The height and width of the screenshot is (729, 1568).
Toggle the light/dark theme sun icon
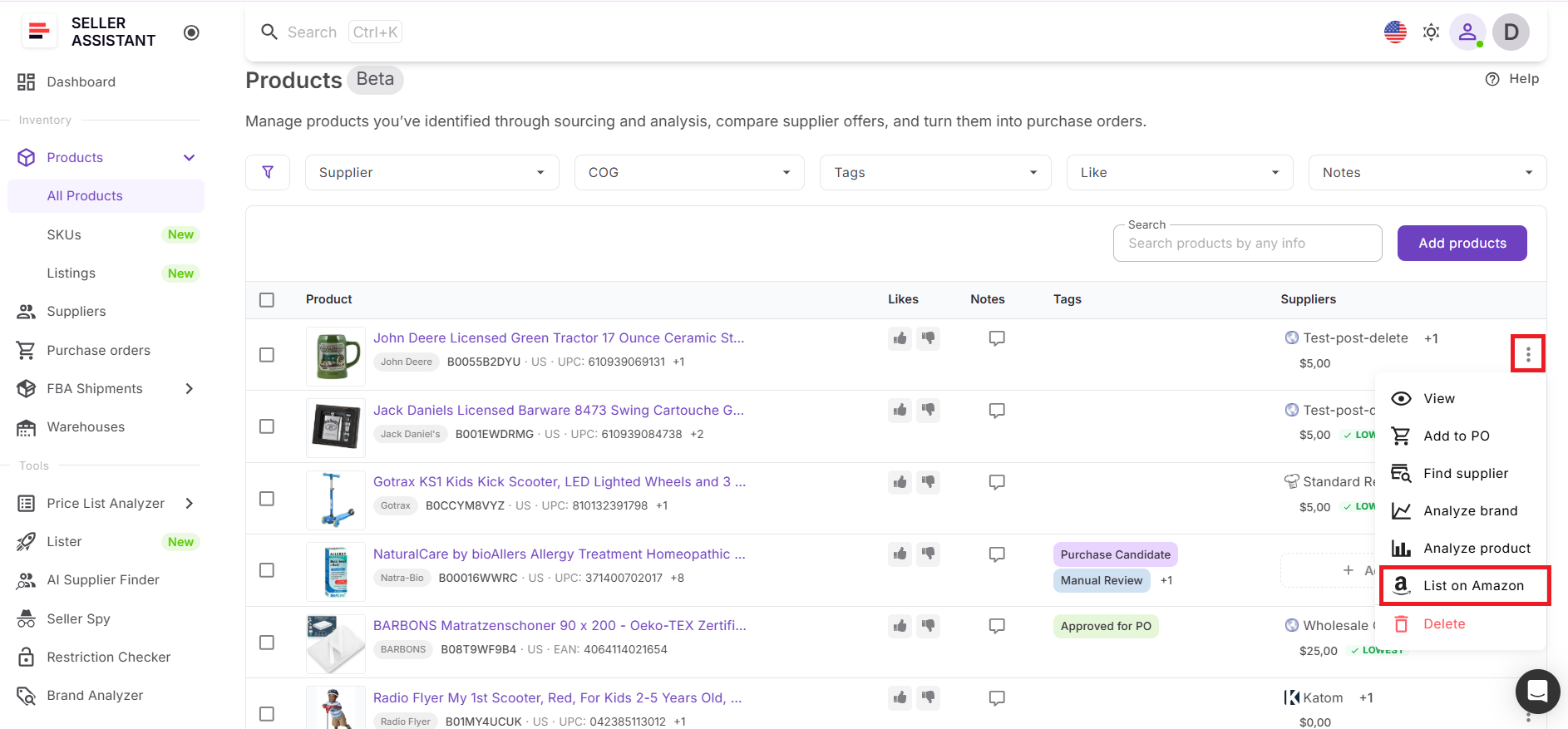[1431, 32]
